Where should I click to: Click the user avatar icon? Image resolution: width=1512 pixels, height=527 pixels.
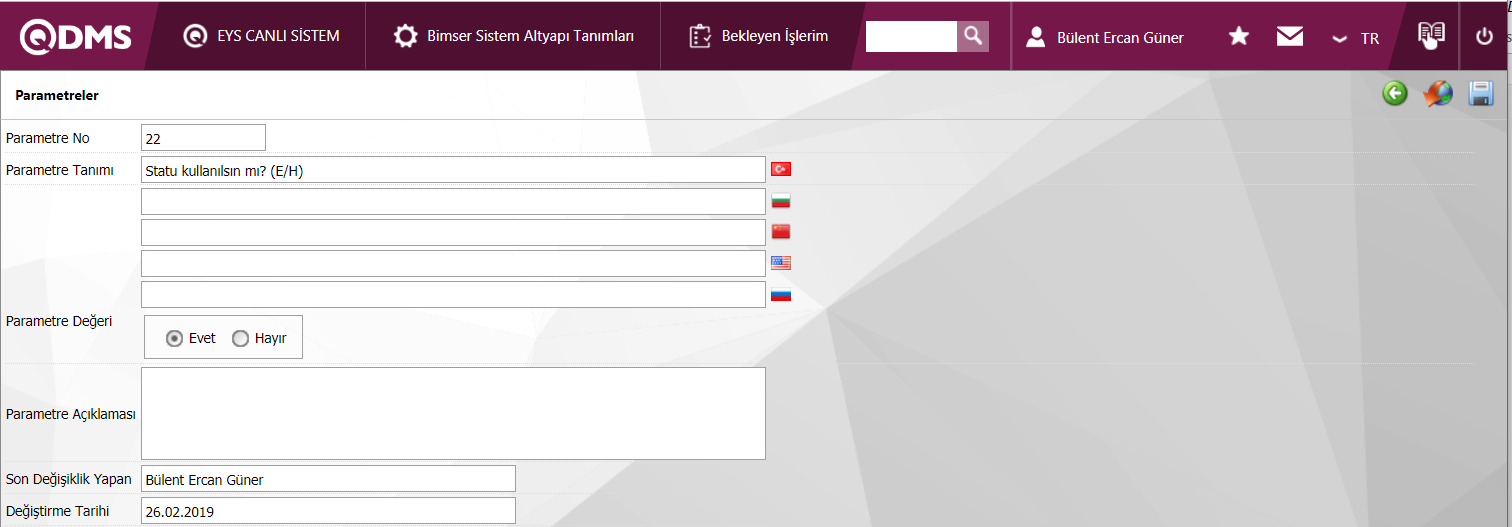click(x=1036, y=38)
